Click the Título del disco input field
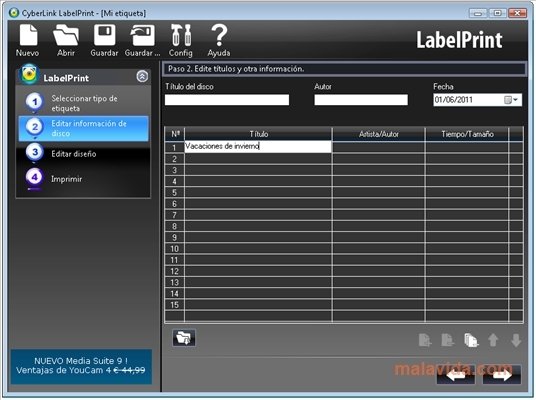 coord(227,100)
